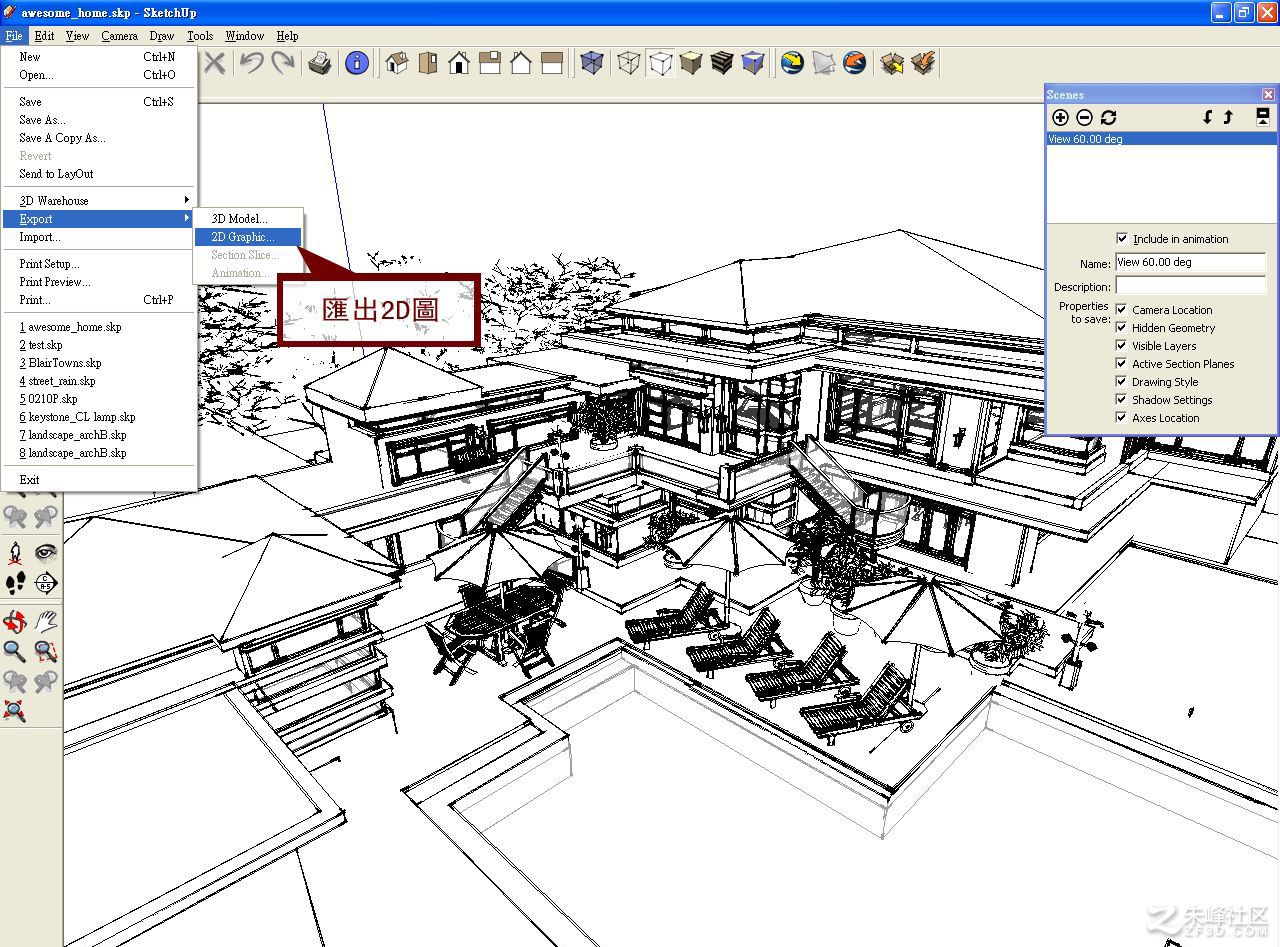
Task: Move the scene down in Scenes panel
Action: coord(1208,117)
